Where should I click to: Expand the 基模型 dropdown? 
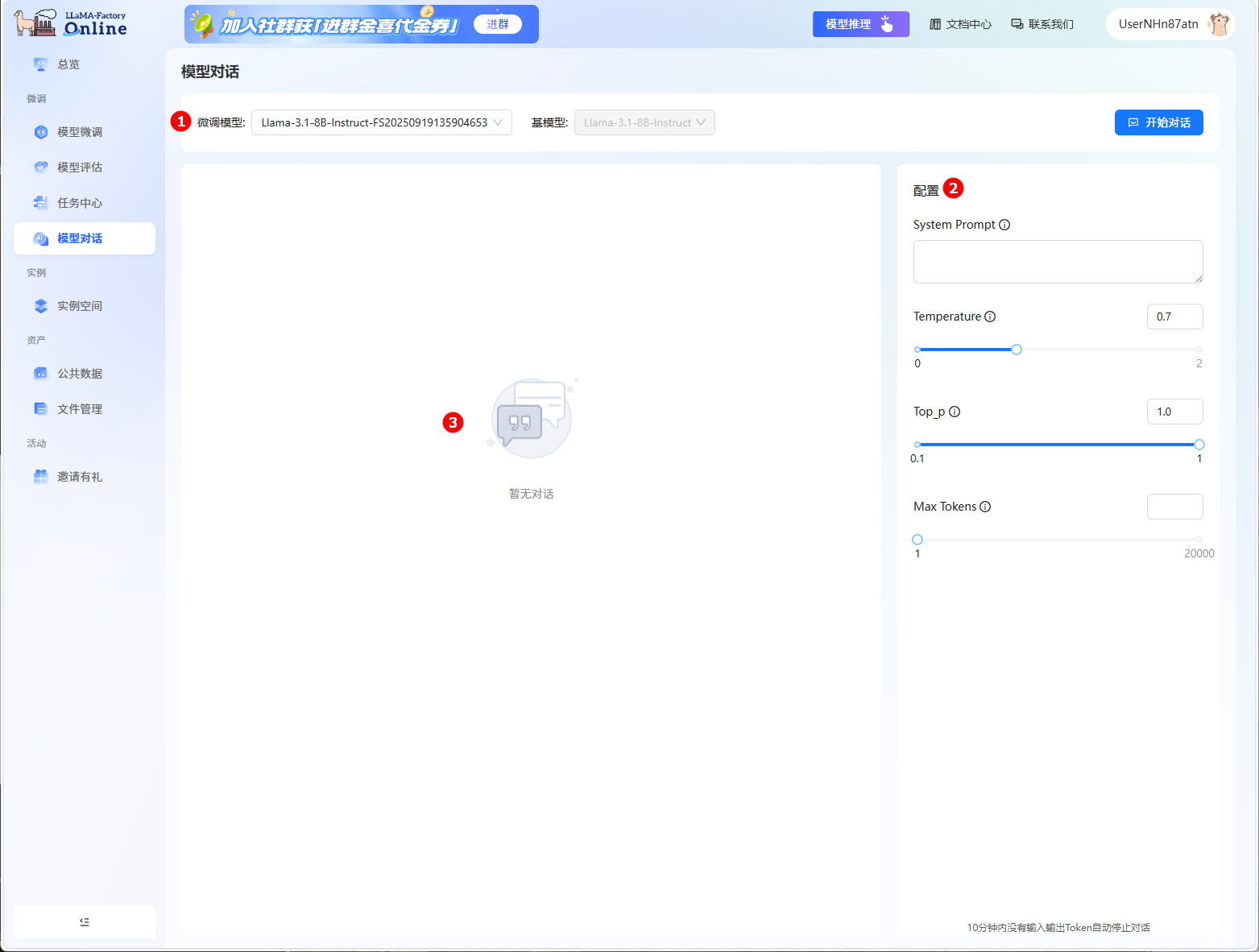[644, 122]
